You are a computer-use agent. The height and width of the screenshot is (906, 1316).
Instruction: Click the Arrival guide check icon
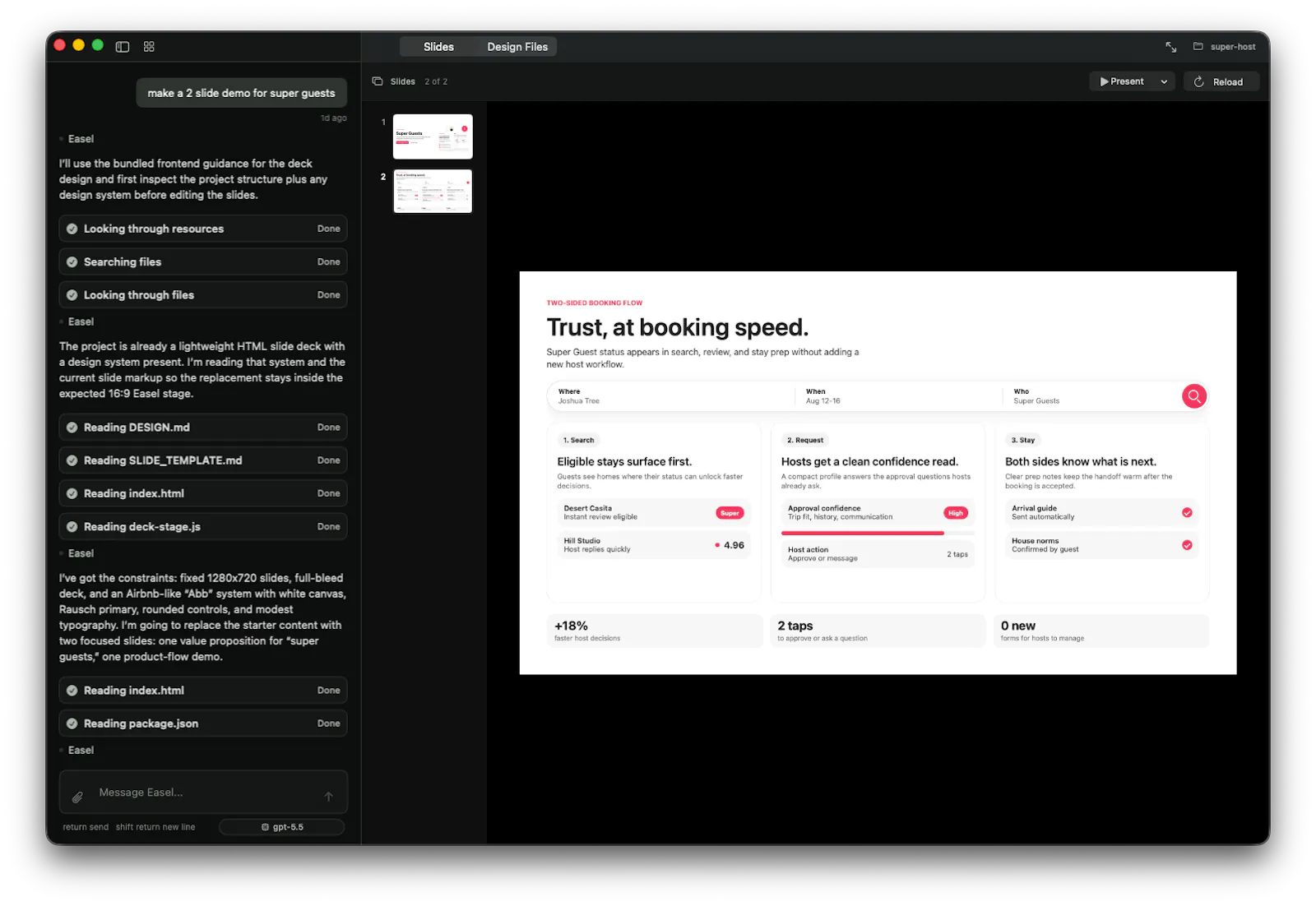(x=1187, y=512)
